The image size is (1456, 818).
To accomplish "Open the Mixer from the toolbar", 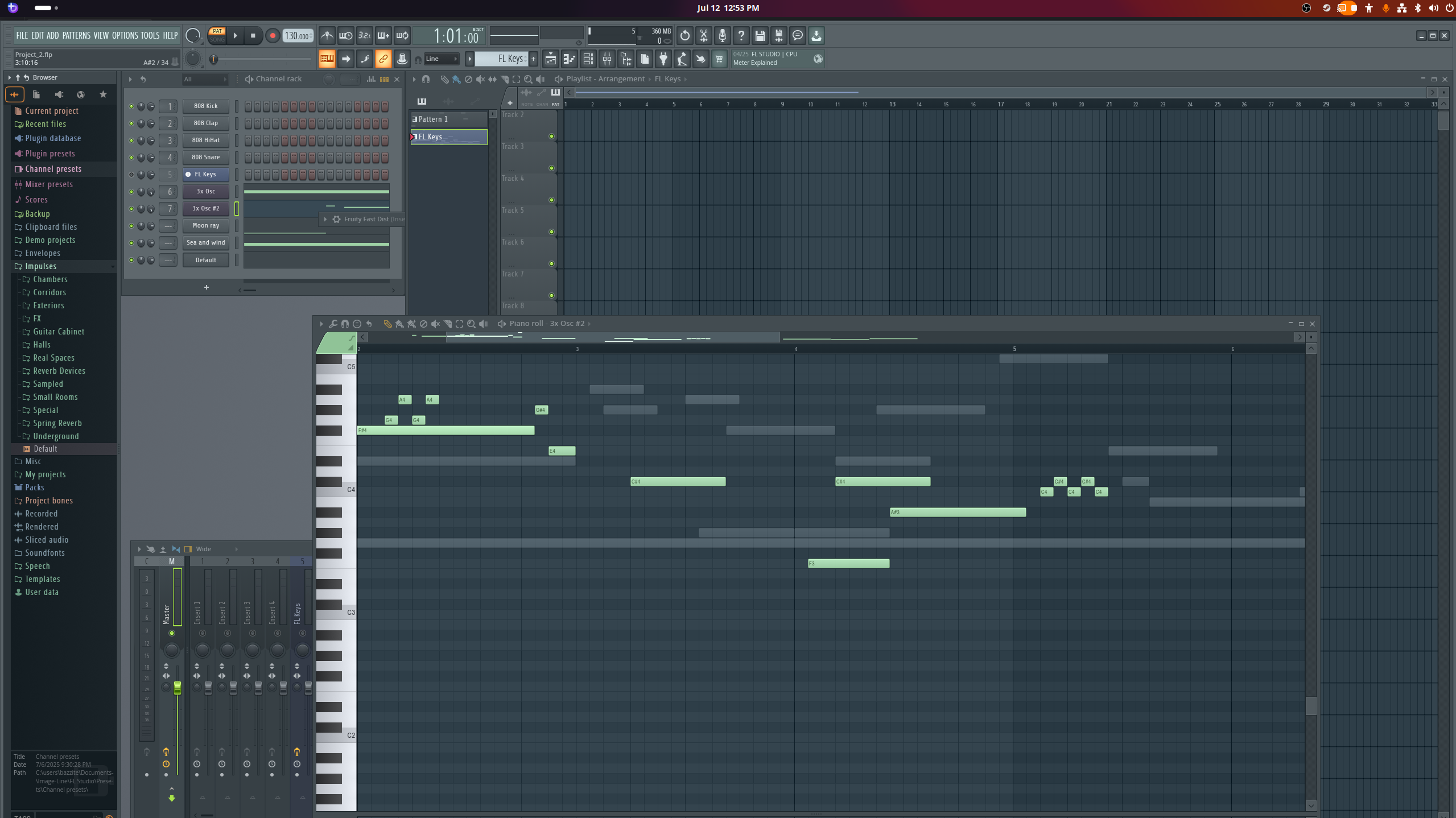I will click(x=607, y=59).
